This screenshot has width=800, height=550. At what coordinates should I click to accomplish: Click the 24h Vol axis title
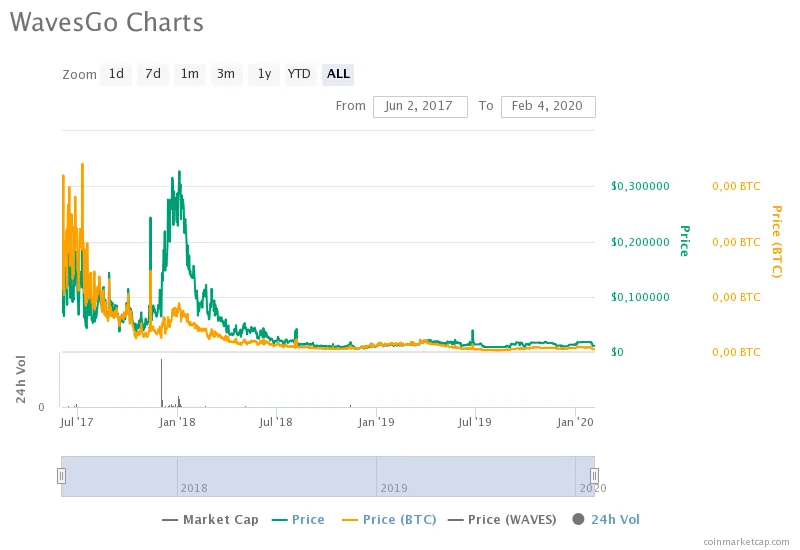pyautogui.click(x=20, y=380)
